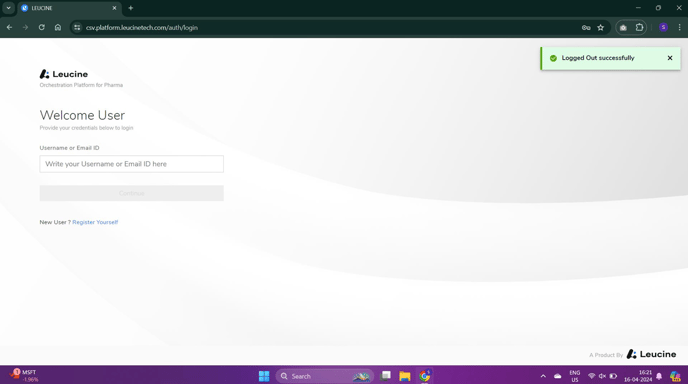Bookmark this page with the star icon
The image size is (688, 384).
pyautogui.click(x=601, y=28)
